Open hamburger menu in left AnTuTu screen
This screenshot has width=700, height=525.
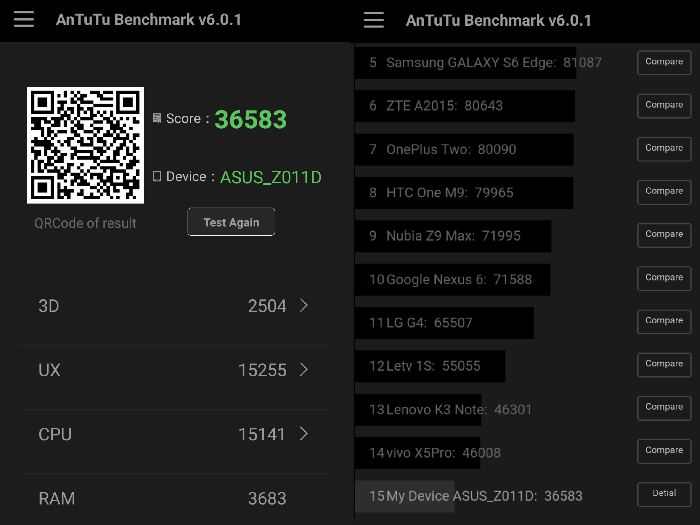24,19
